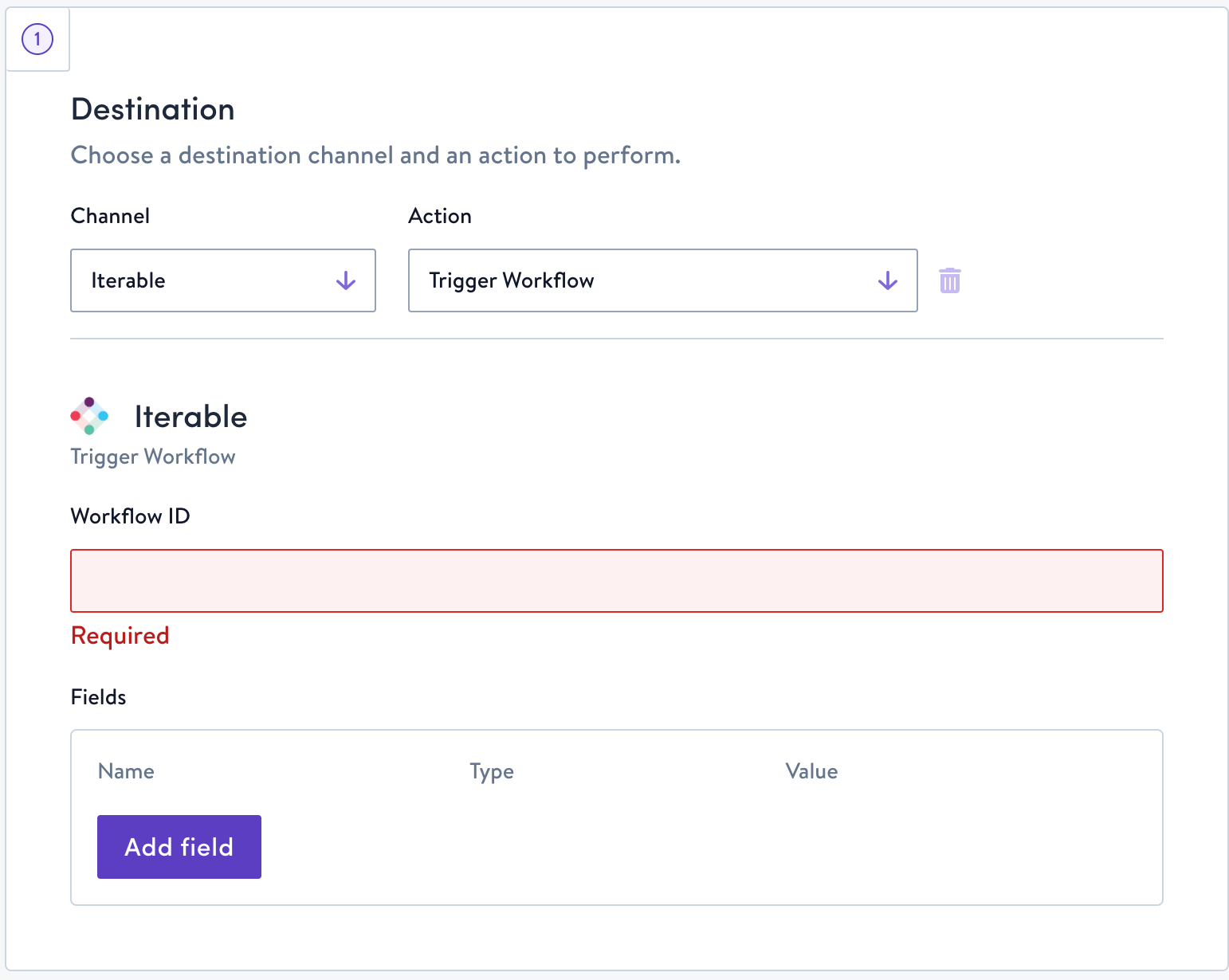This screenshot has width=1229, height=980.
Task: Click the Fields label
Action: pos(99,697)
